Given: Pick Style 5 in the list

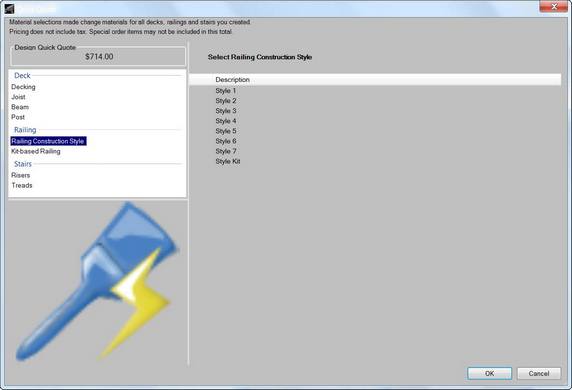Looking at the screenshot, I should [x=225, y=131].
